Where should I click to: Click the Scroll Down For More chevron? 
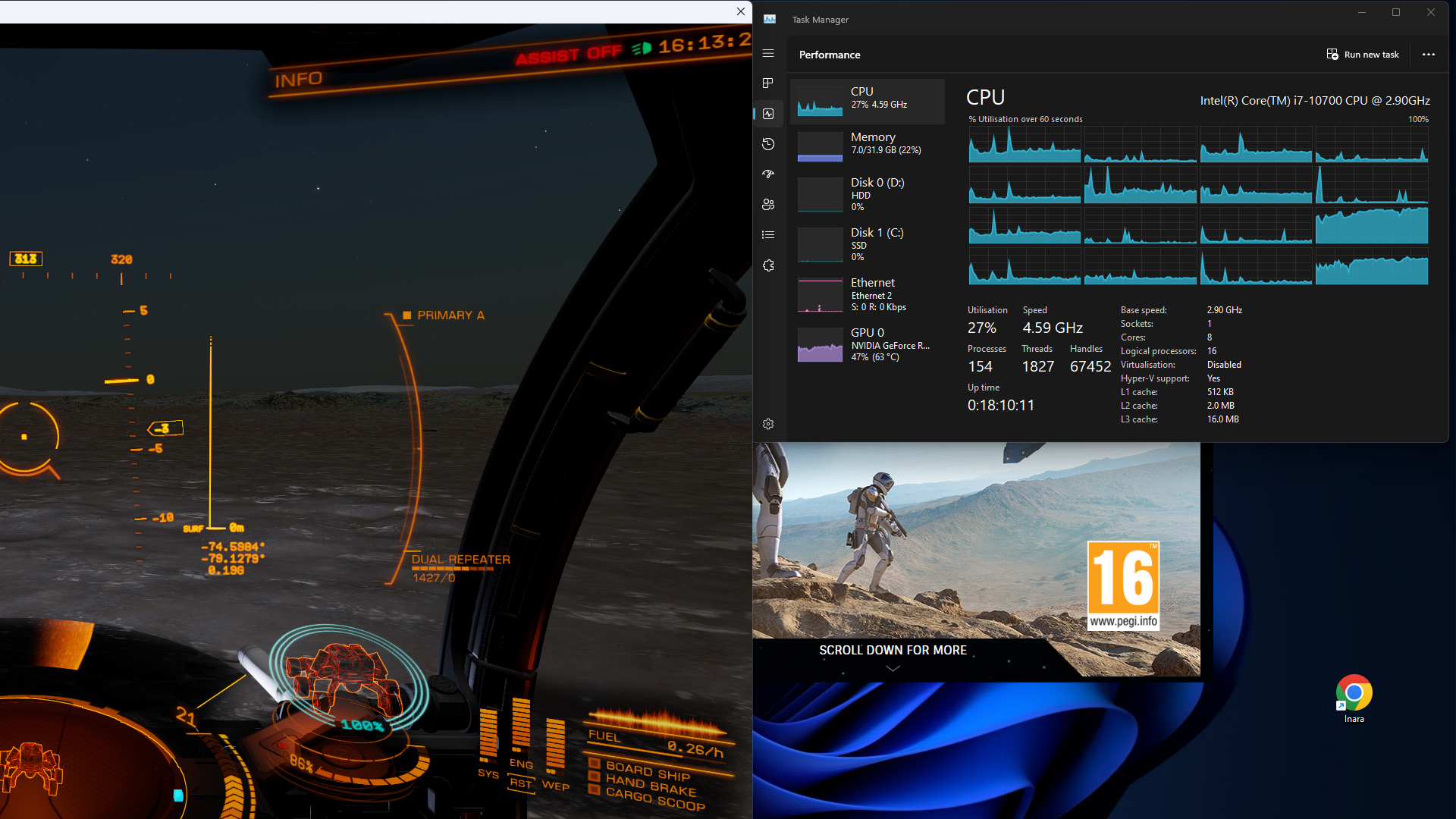tap(893, 668)
